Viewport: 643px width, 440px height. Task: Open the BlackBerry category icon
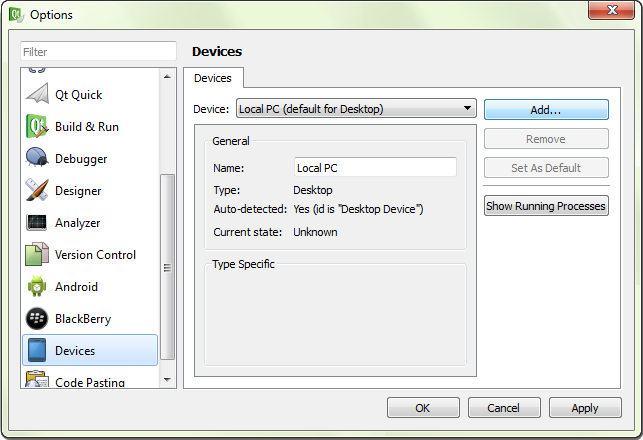point(38,319)
